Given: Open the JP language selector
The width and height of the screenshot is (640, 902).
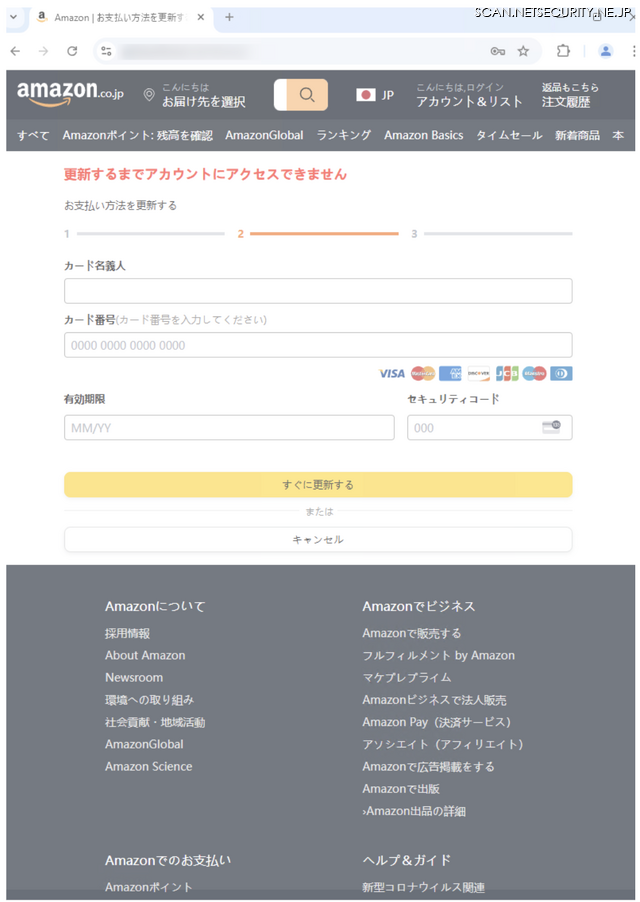Looking at the screenshot, I should pos(375,95).
